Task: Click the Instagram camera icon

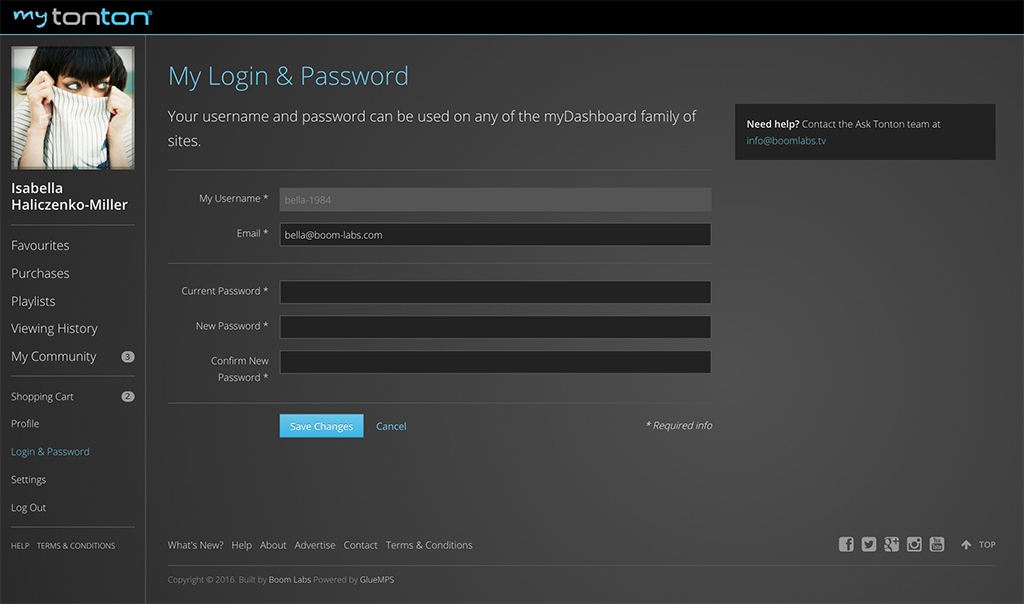Action: pos(914,544)
